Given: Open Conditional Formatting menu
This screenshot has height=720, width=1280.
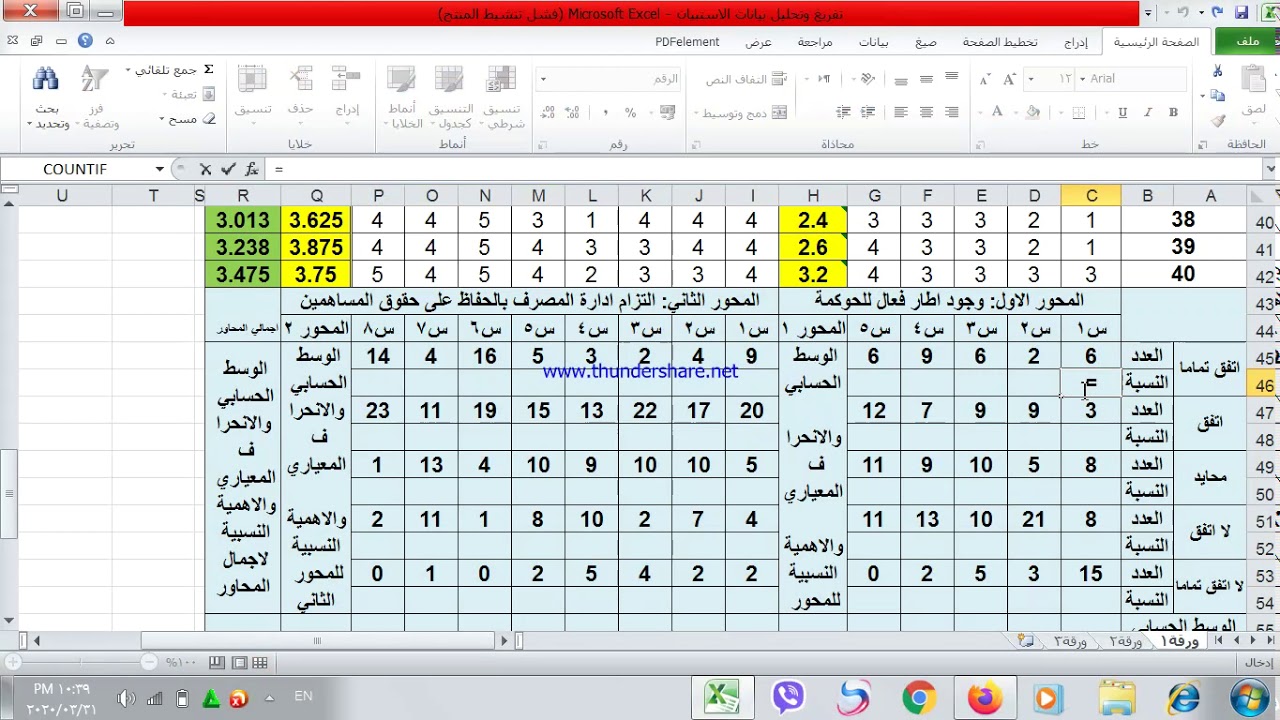Looking at the screenshot, I should [x=503, y=97].
